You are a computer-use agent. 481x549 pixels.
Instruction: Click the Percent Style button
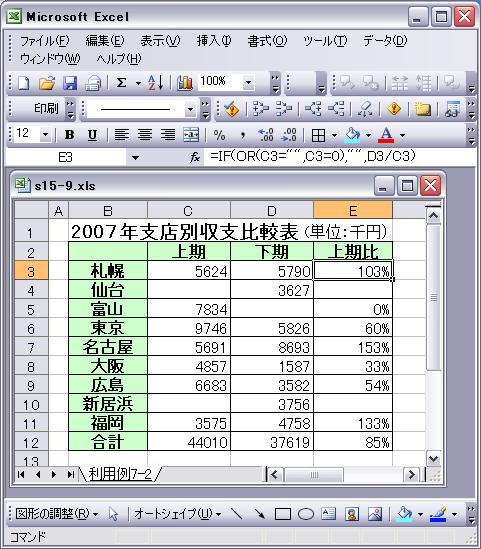pos(219,135)
